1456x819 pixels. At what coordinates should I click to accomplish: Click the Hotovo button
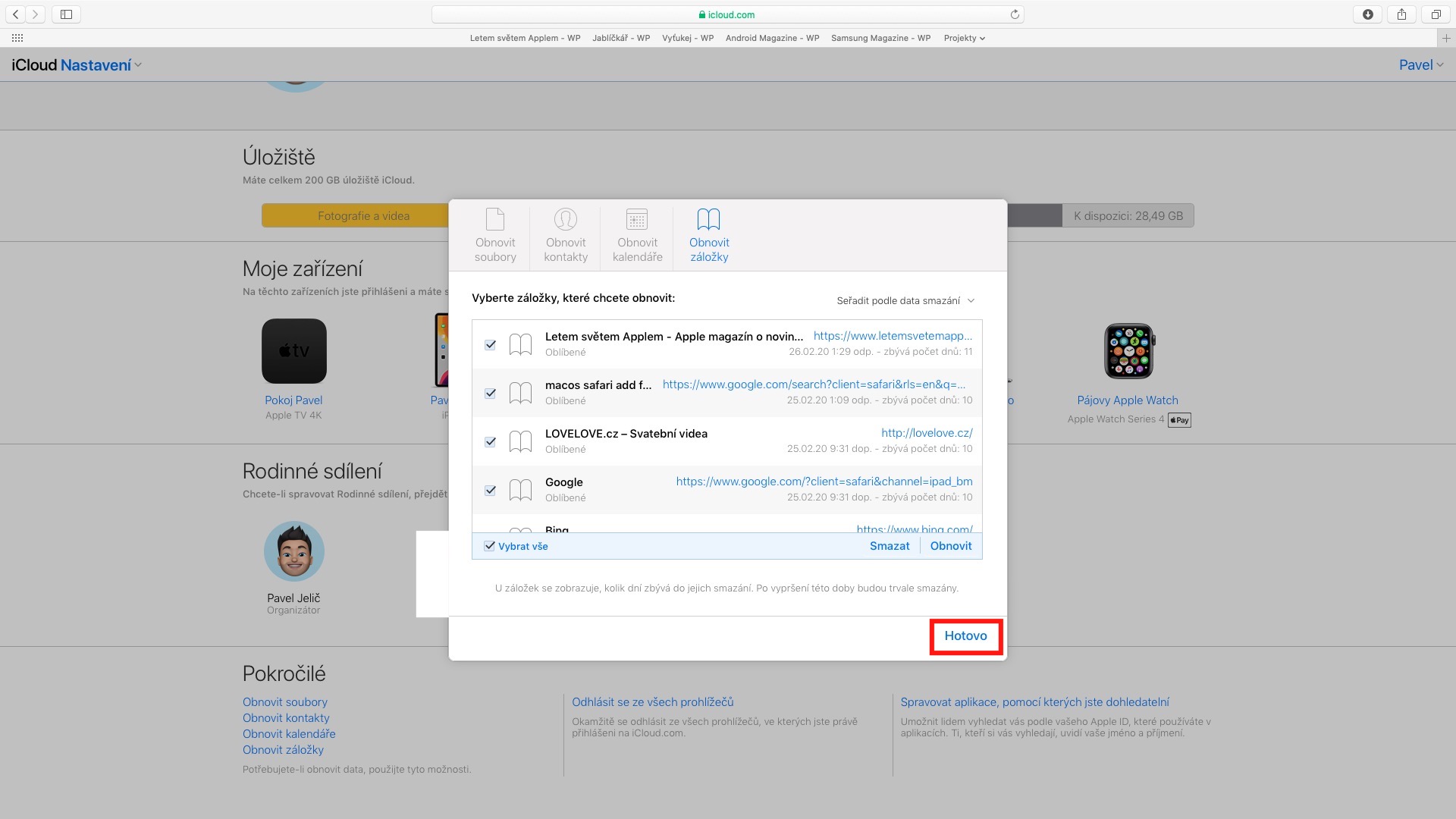[x=965, y=636]
